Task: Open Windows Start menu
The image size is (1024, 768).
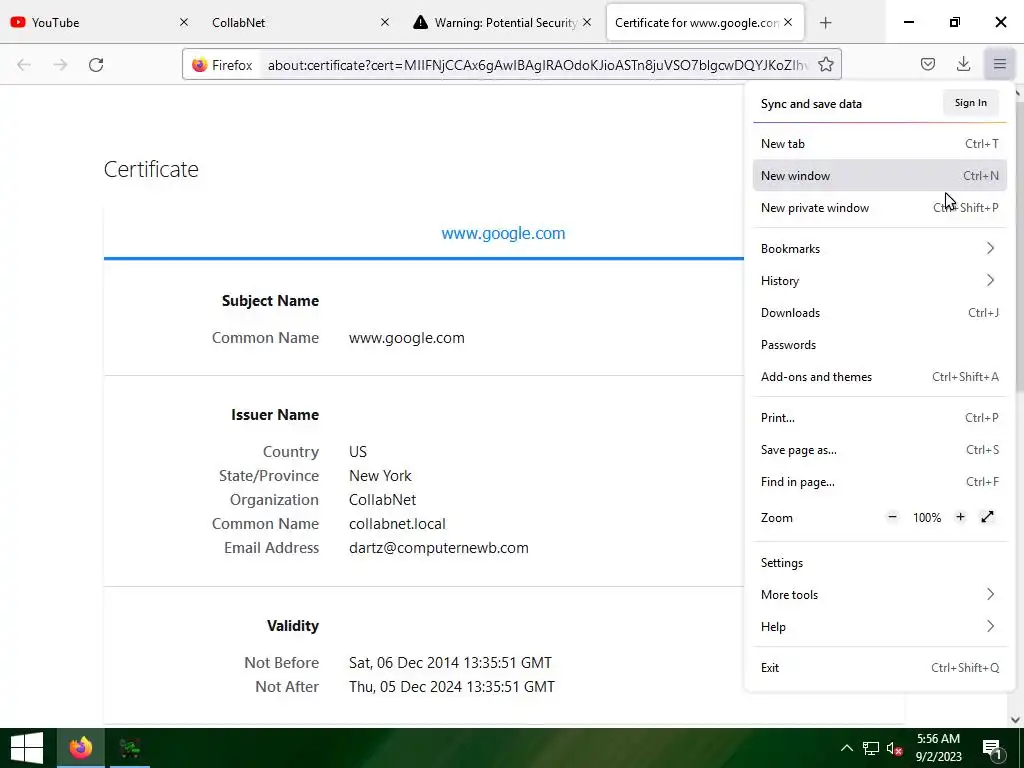Action: pos(27,748)
